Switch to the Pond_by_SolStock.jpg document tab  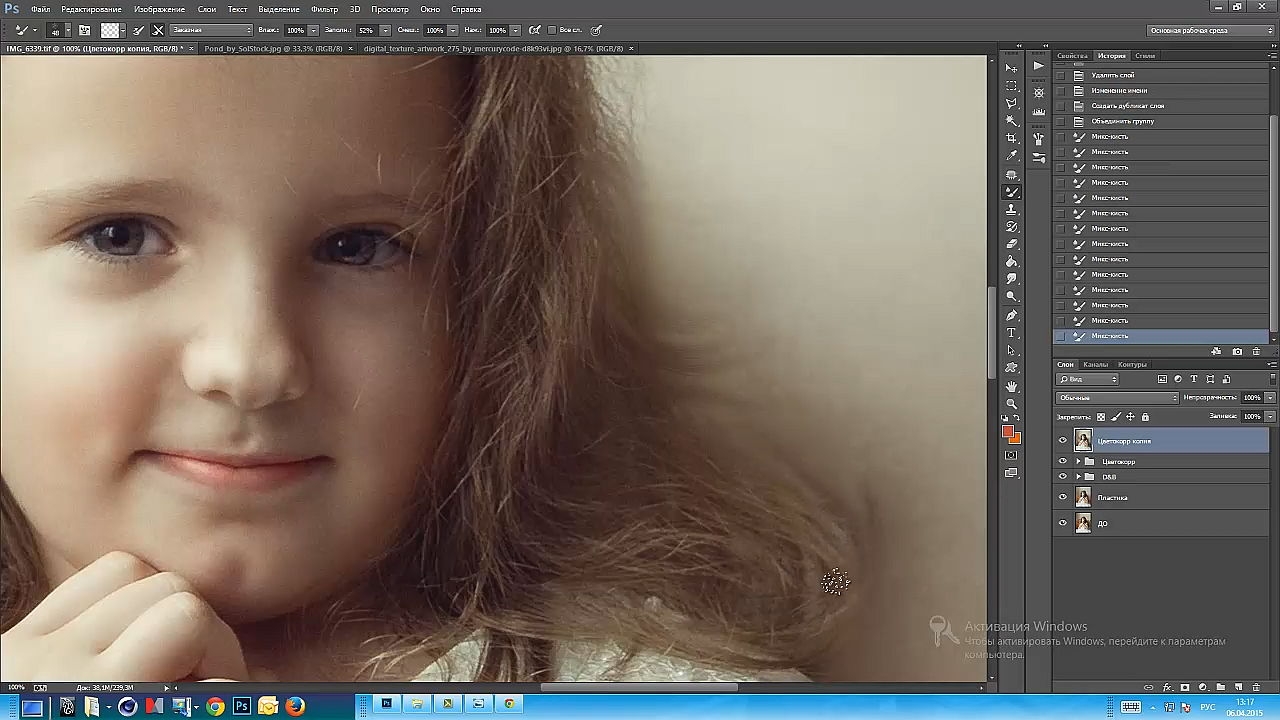point(273,48)
